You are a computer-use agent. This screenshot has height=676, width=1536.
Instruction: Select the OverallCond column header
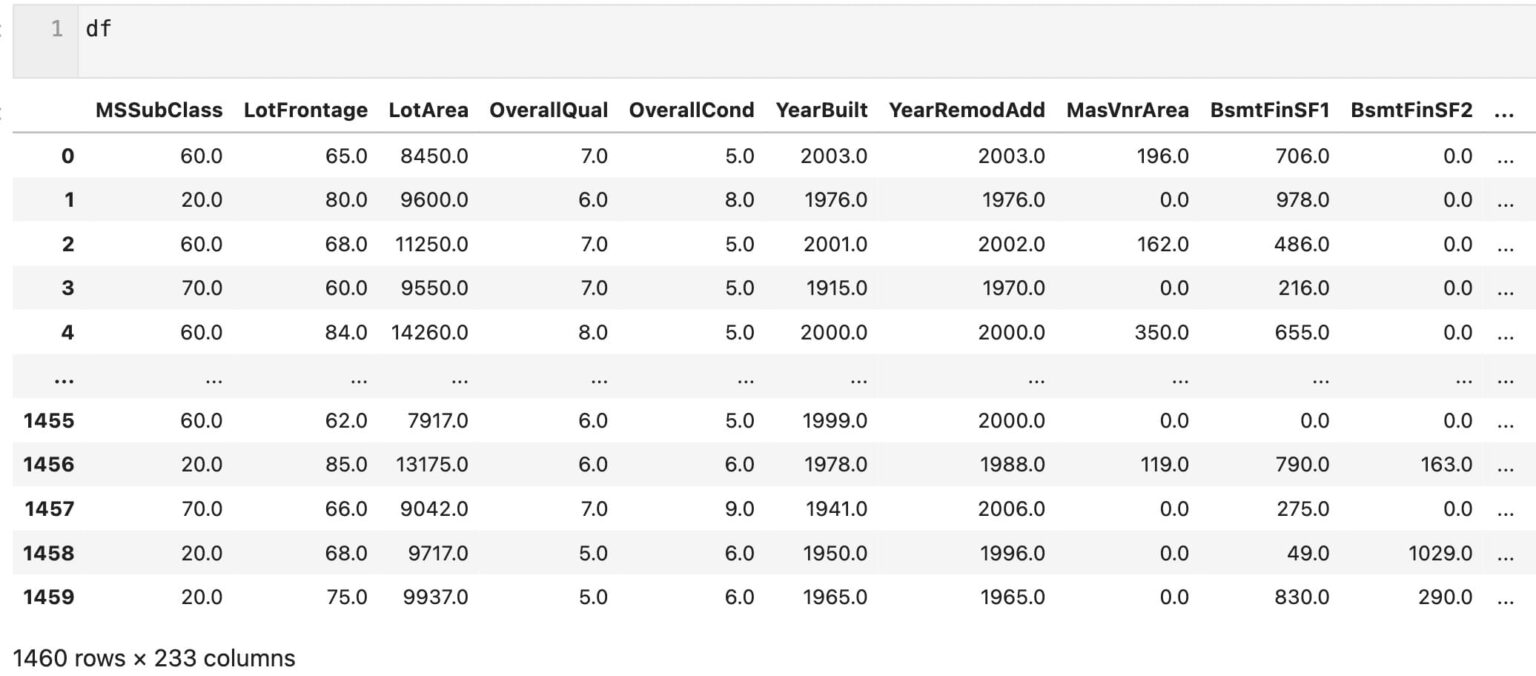691,111
